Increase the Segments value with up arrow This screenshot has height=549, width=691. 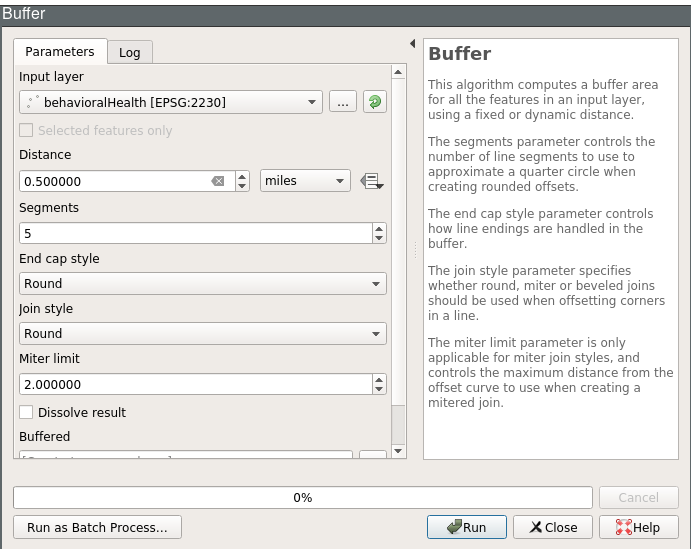pos(379,228)
